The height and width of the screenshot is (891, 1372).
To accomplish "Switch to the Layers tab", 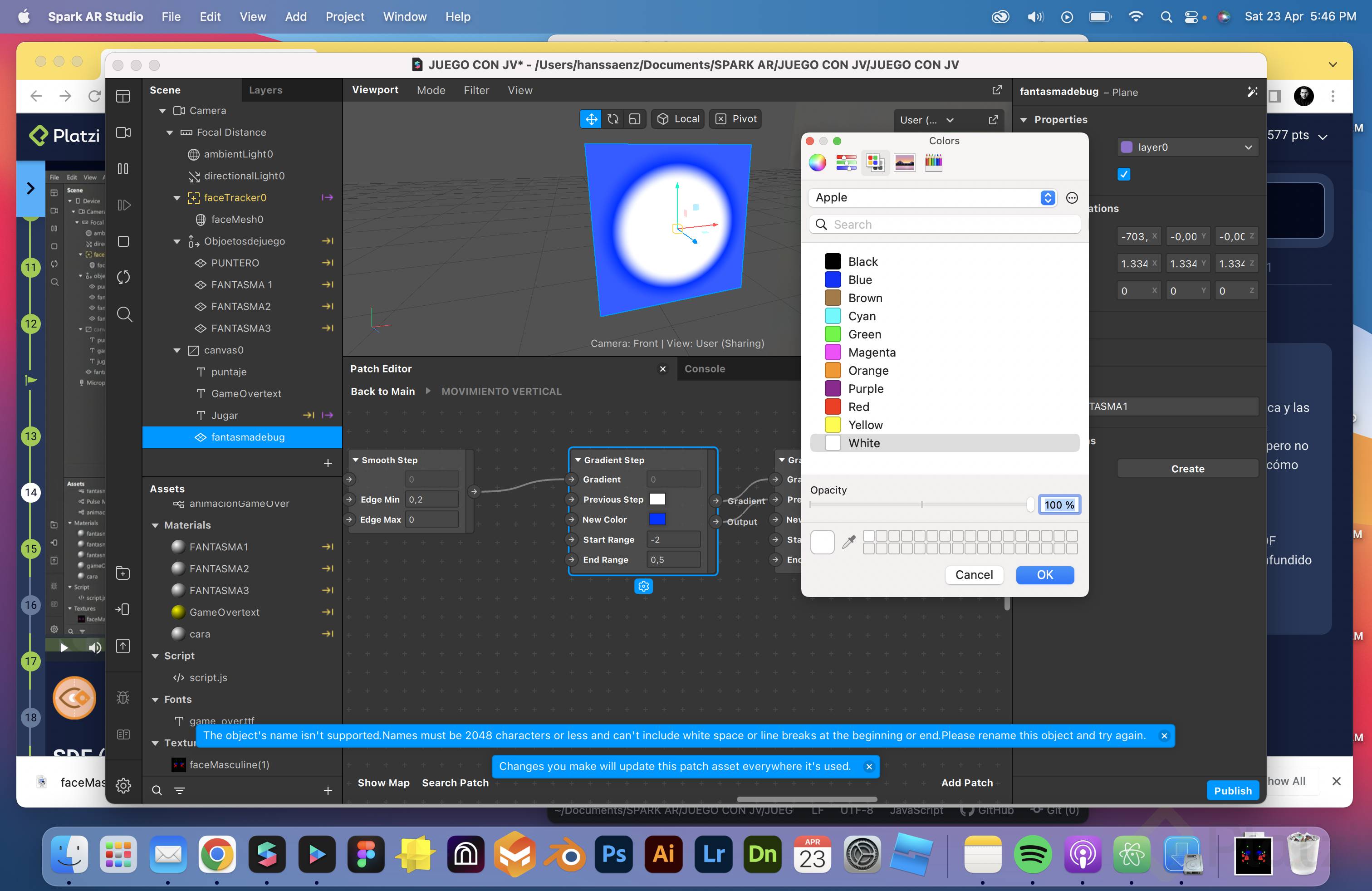I will (265, 90).
